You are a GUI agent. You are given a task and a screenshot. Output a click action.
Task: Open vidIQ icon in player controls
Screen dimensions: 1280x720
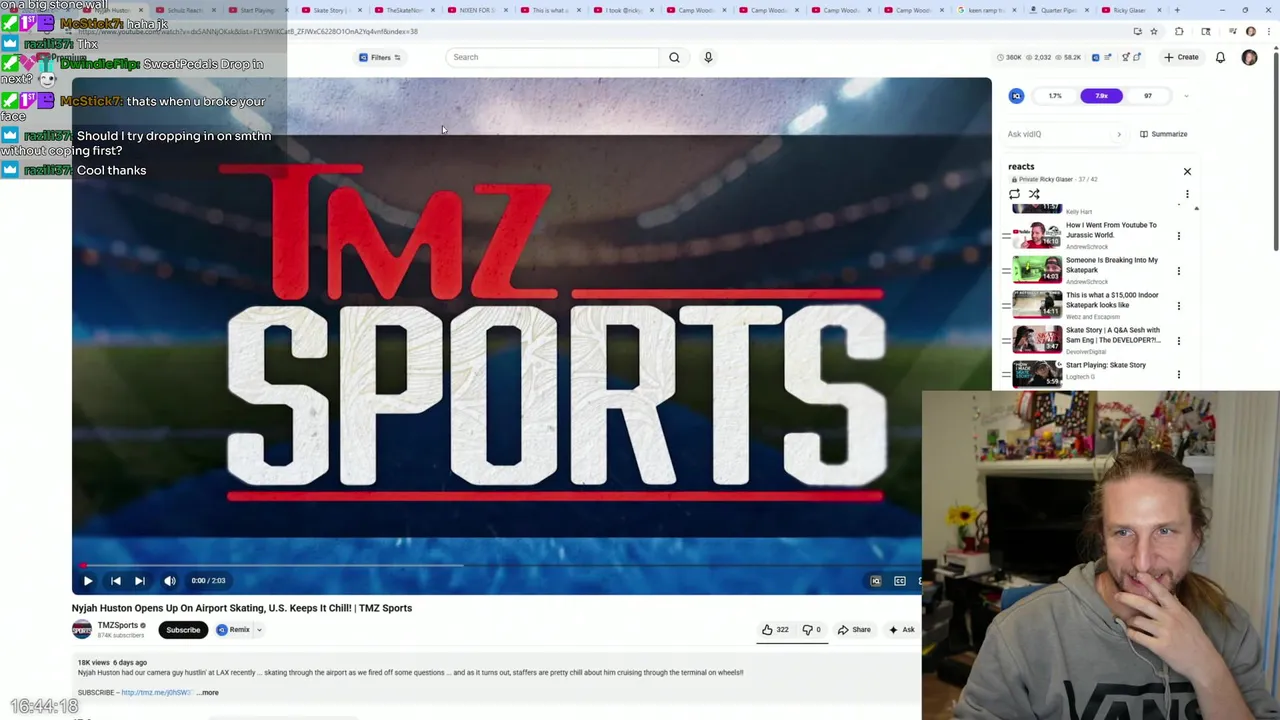[x=876, y=581]
